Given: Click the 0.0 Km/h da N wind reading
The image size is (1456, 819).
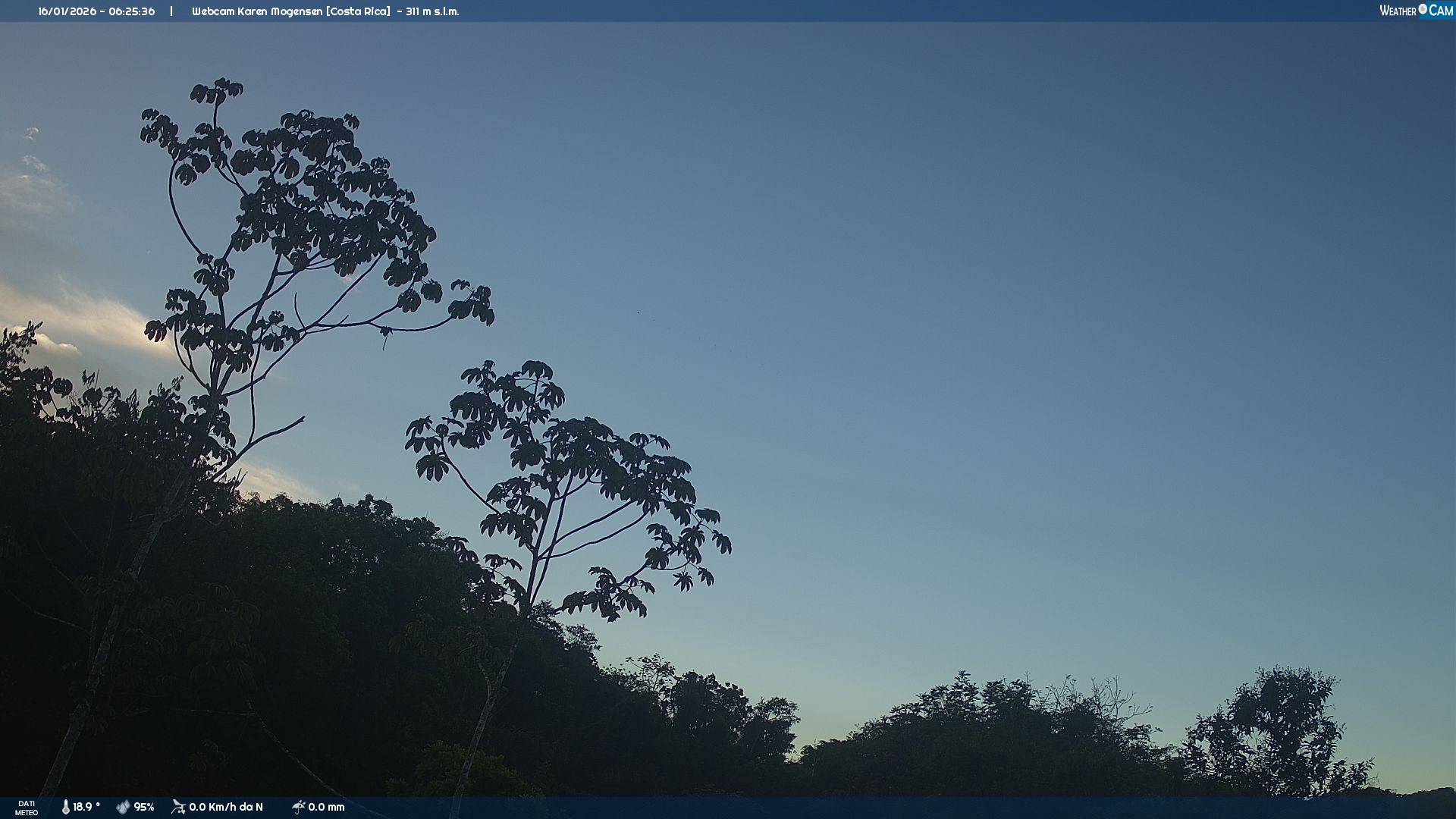Looking at the screenshot, I should (226, 807).
